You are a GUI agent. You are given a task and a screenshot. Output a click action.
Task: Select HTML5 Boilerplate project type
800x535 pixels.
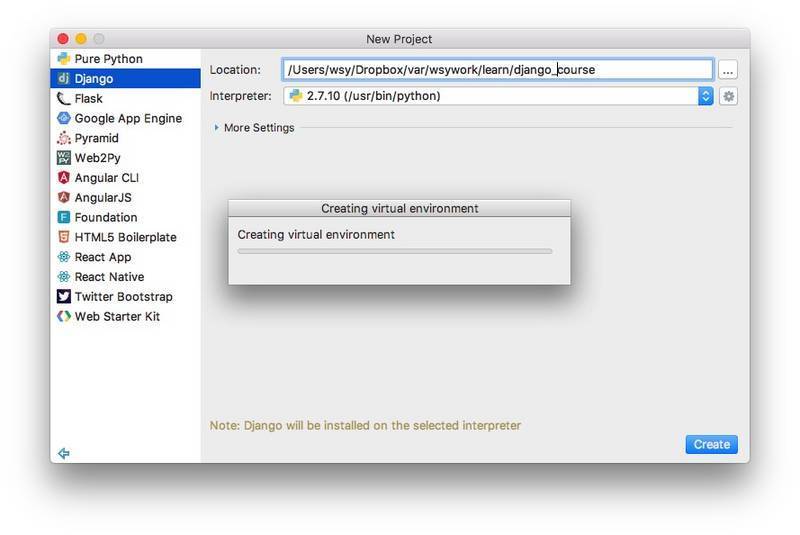[x=126, y=237]
